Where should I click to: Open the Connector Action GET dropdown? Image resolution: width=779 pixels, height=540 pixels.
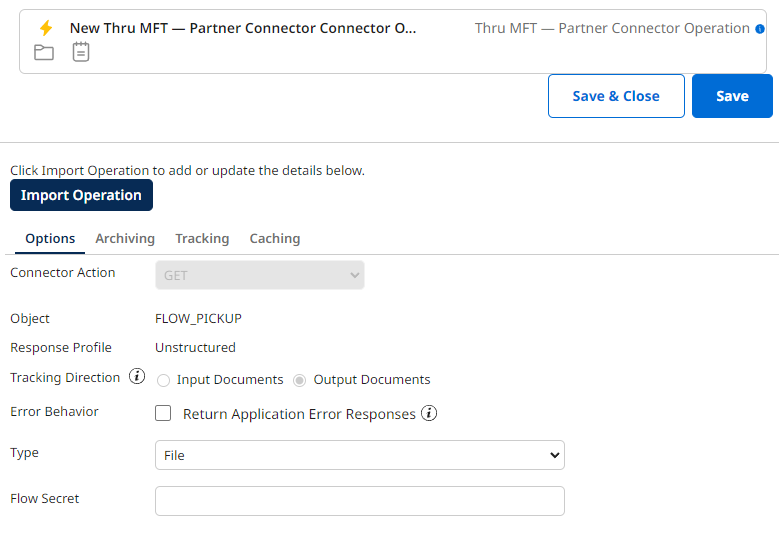tap(260, 275)
